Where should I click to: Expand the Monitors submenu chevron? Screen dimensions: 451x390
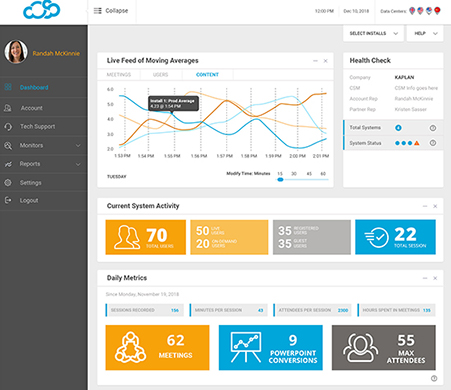point(78,145)
